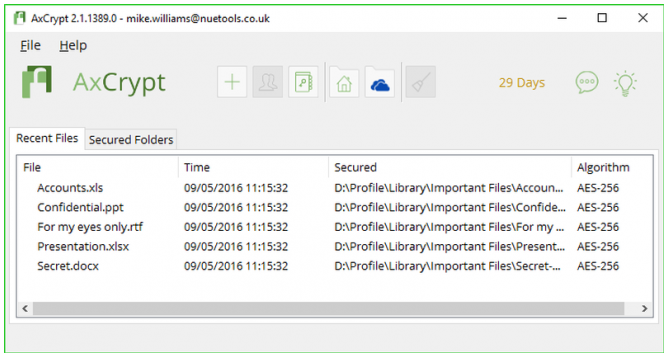This screenshot has height=360, width=664.
Task: Click the secured path ending in For my ...
Action: pyautogui.click(x=449, y=227)
